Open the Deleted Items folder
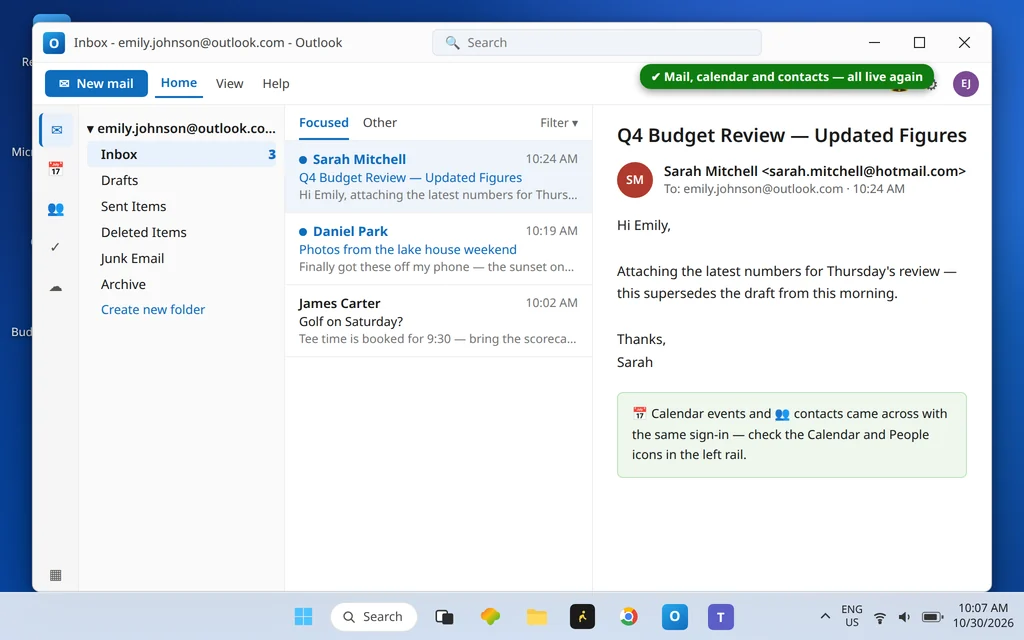Viewport: 1024px width, 640px height. 182,232
